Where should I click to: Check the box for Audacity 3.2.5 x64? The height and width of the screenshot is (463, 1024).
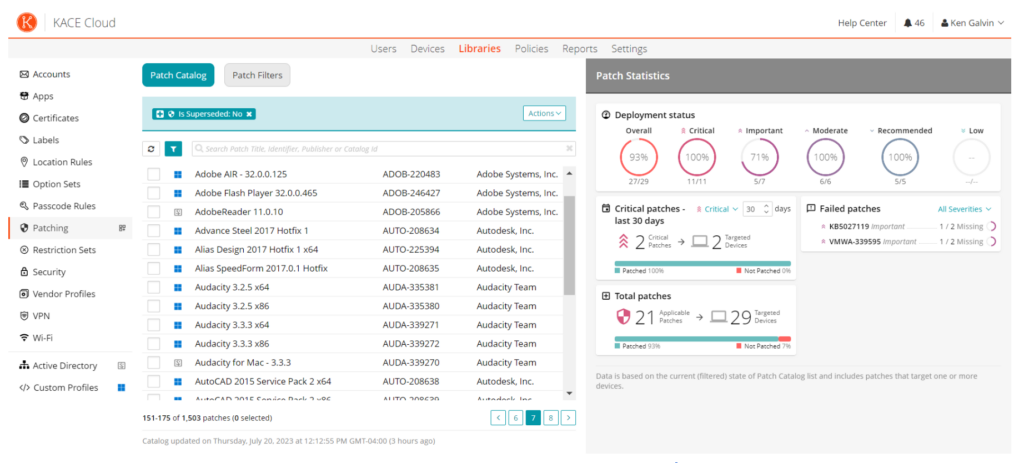153,287
